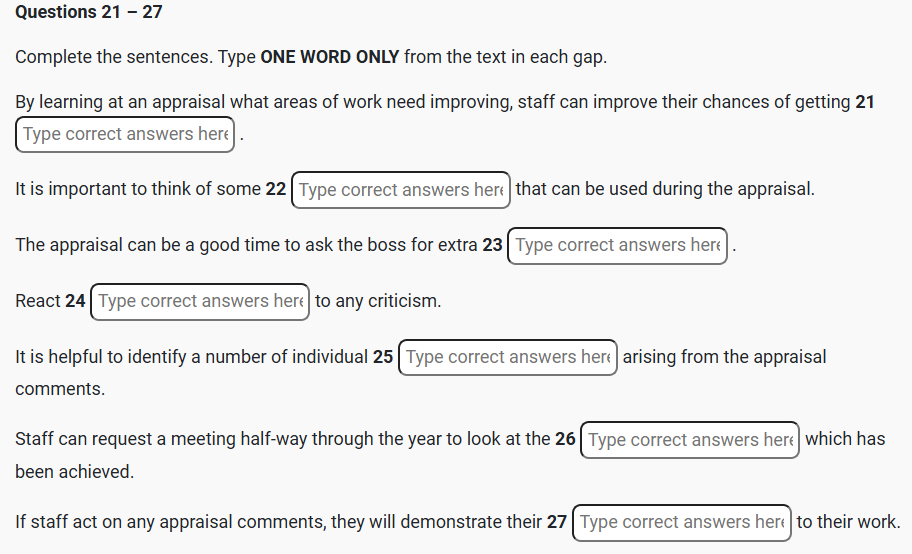The height and width of the screenshot is (554, 912).
Task: Click the bold number 24 label
Action: point(76,301)
